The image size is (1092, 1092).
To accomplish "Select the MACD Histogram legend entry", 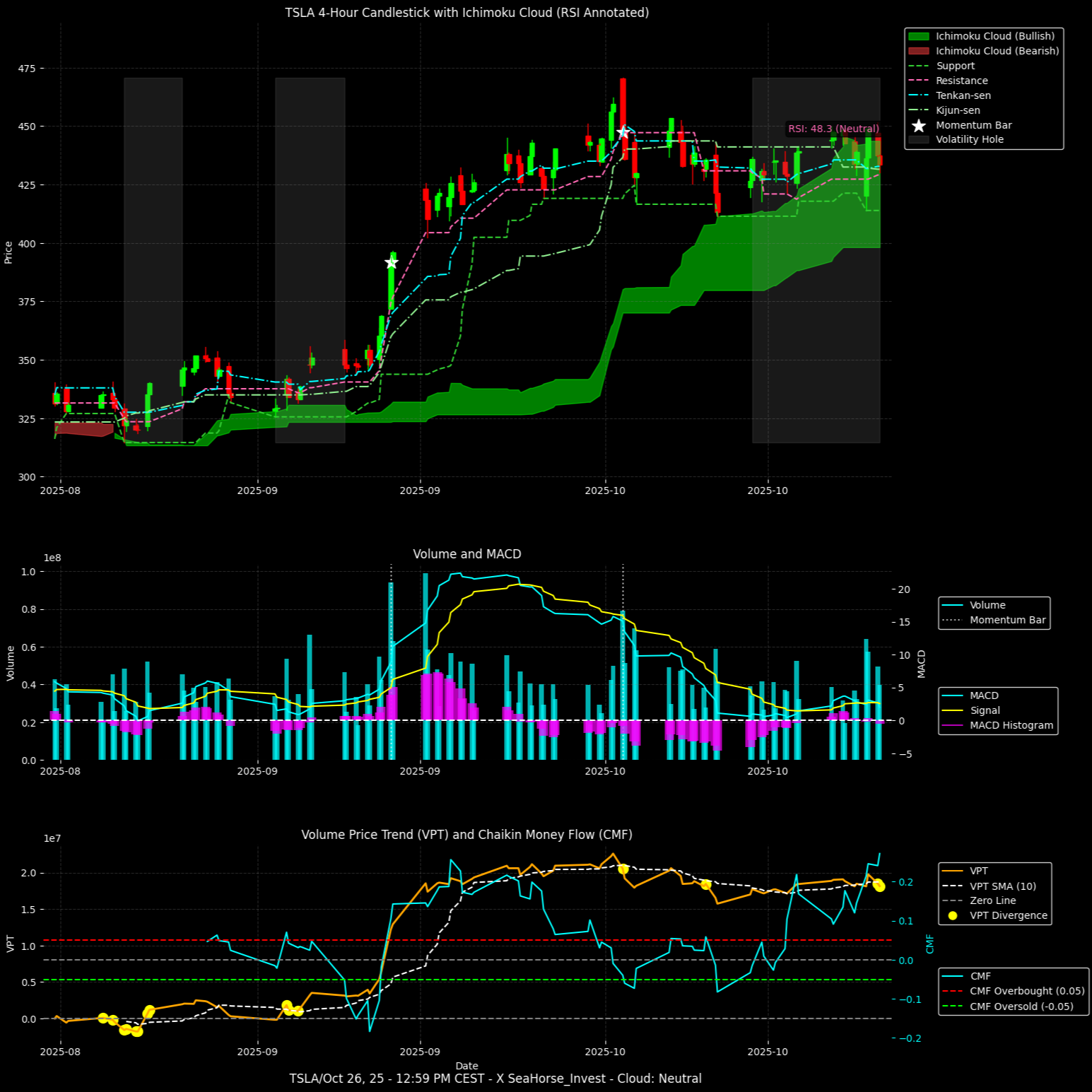I will (x=997, y=725).
